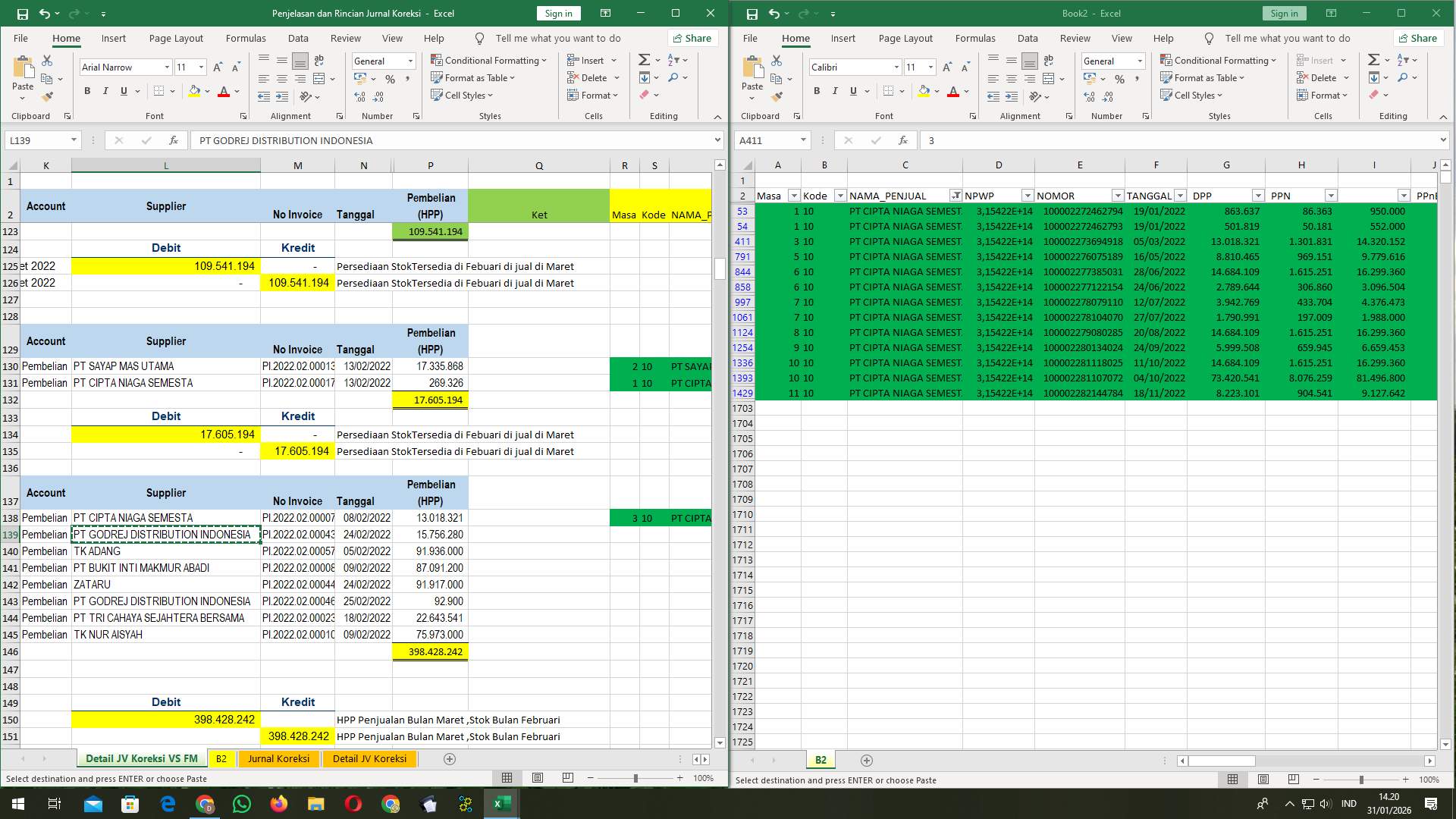Click Increase Decimal icon

pos(359,96)
